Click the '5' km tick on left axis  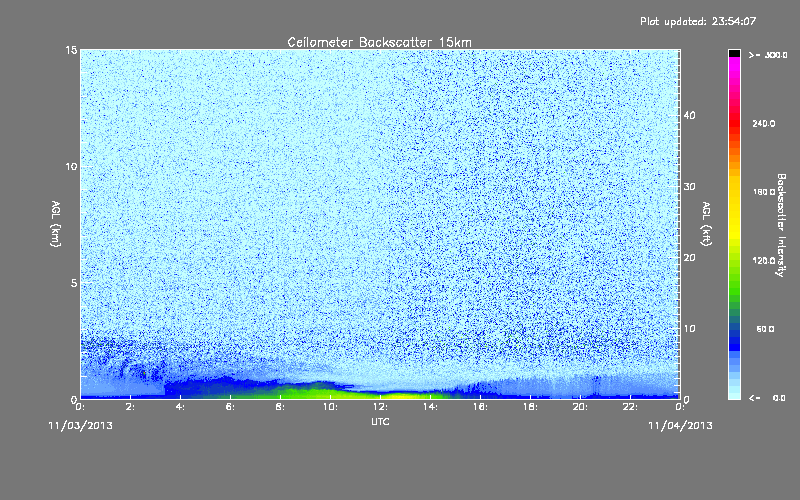pos(74,283)
